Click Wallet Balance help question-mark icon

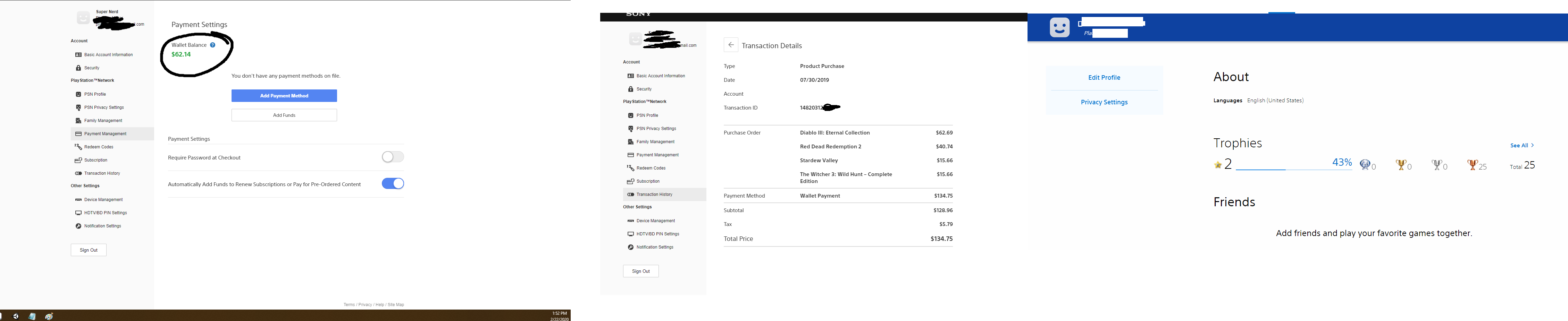(x=212, y=45)
